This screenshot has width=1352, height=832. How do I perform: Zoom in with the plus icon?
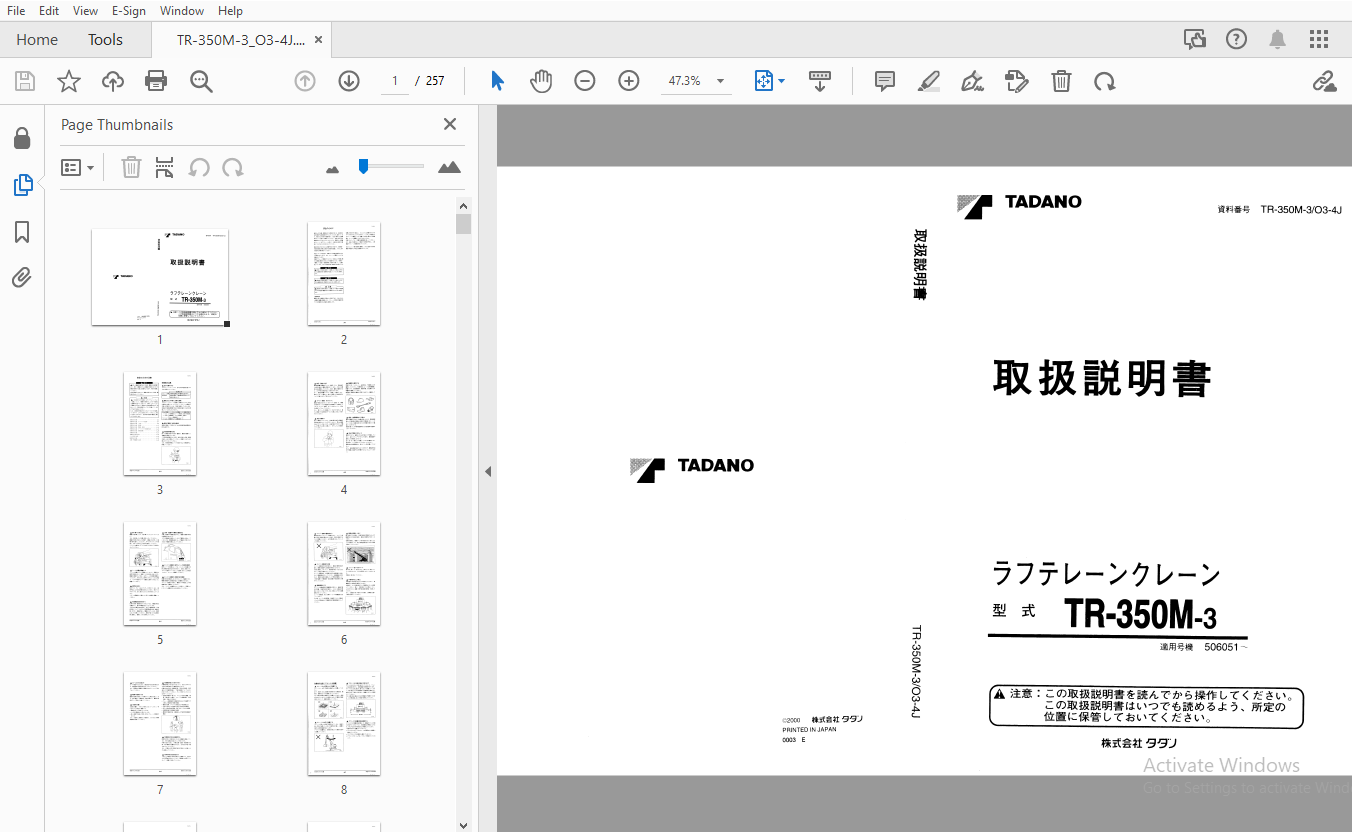point(629,81)
